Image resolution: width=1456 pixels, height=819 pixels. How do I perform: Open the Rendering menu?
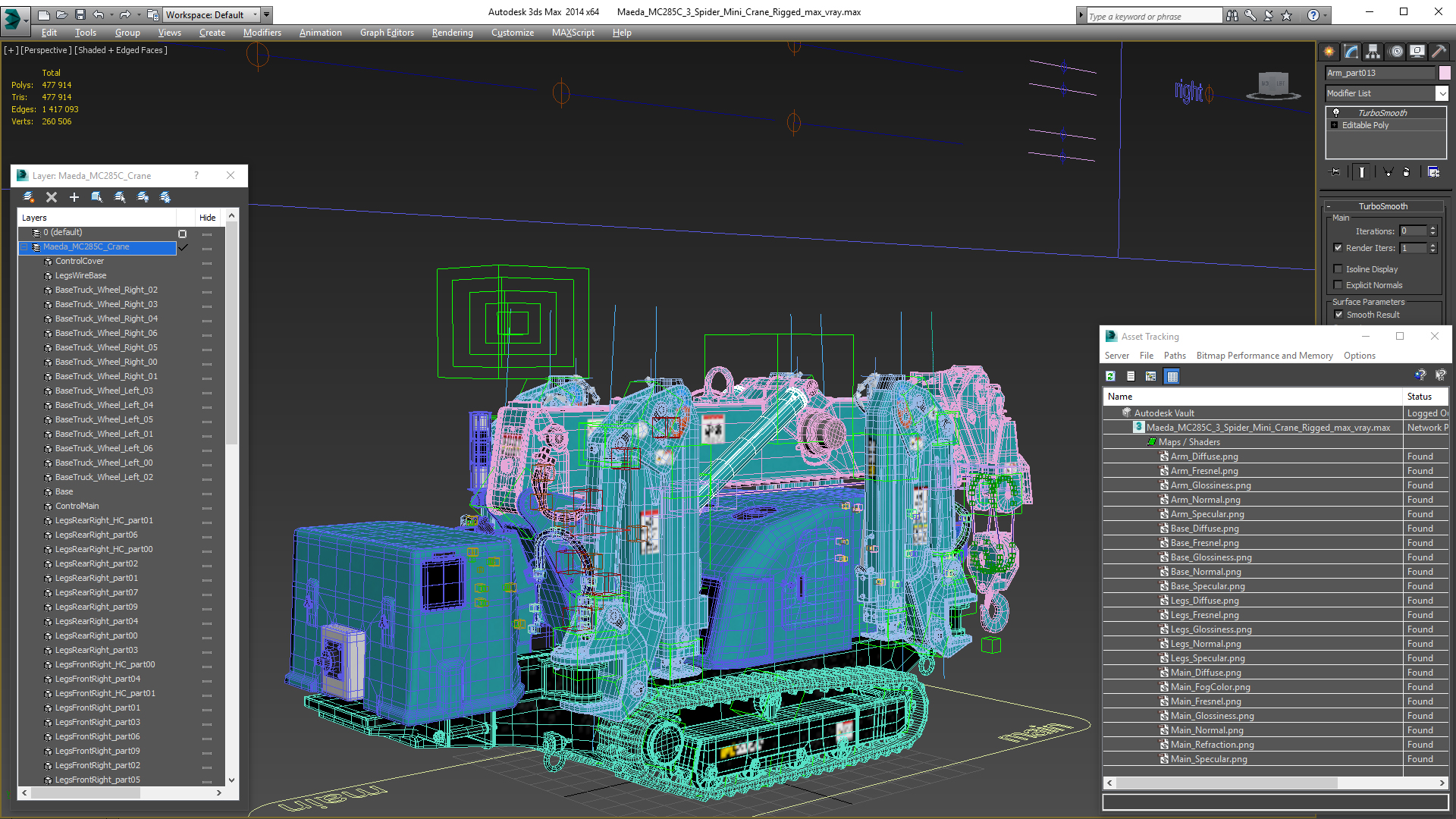pos(452,33)
